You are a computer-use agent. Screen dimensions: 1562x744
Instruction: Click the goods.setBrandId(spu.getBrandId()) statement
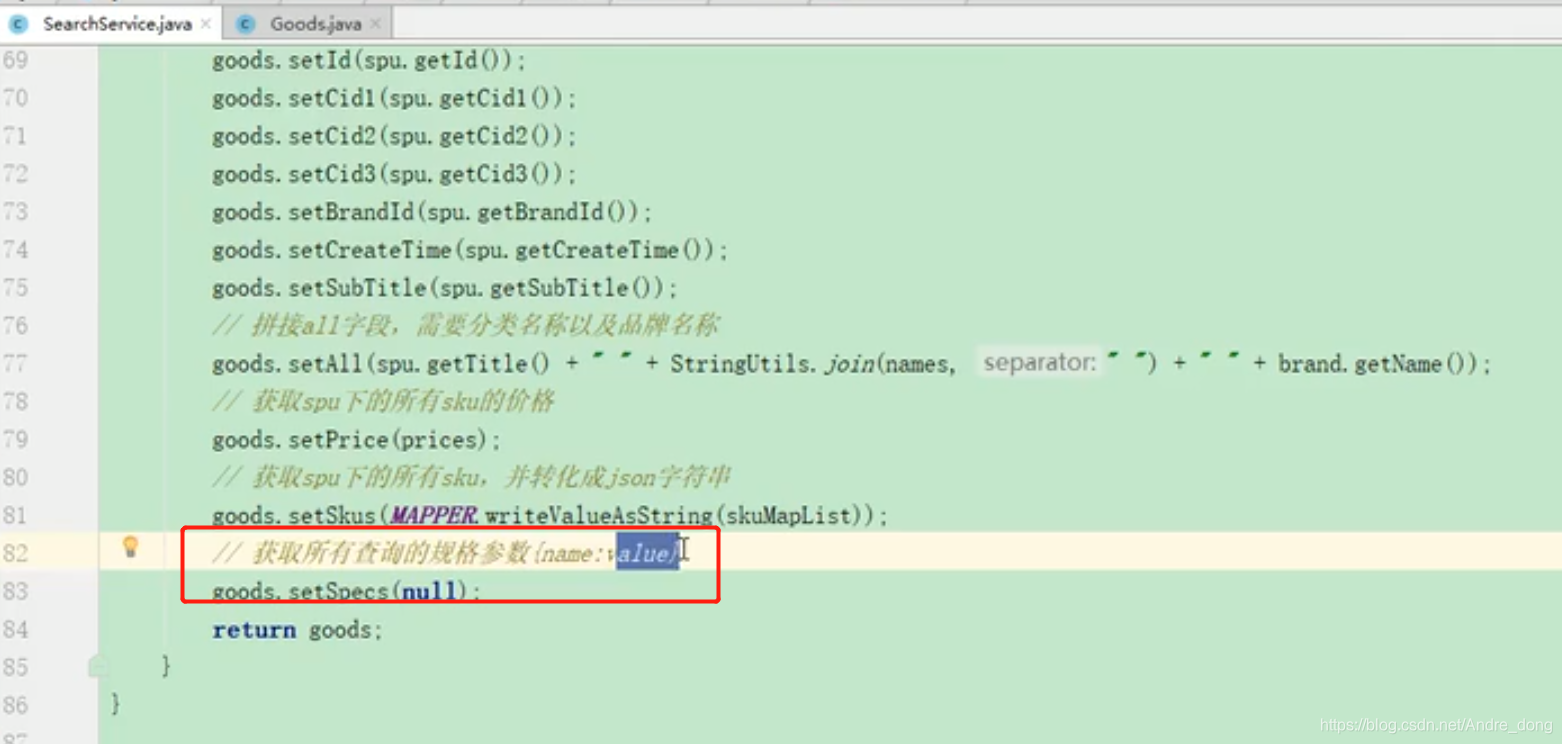point(432,213)
